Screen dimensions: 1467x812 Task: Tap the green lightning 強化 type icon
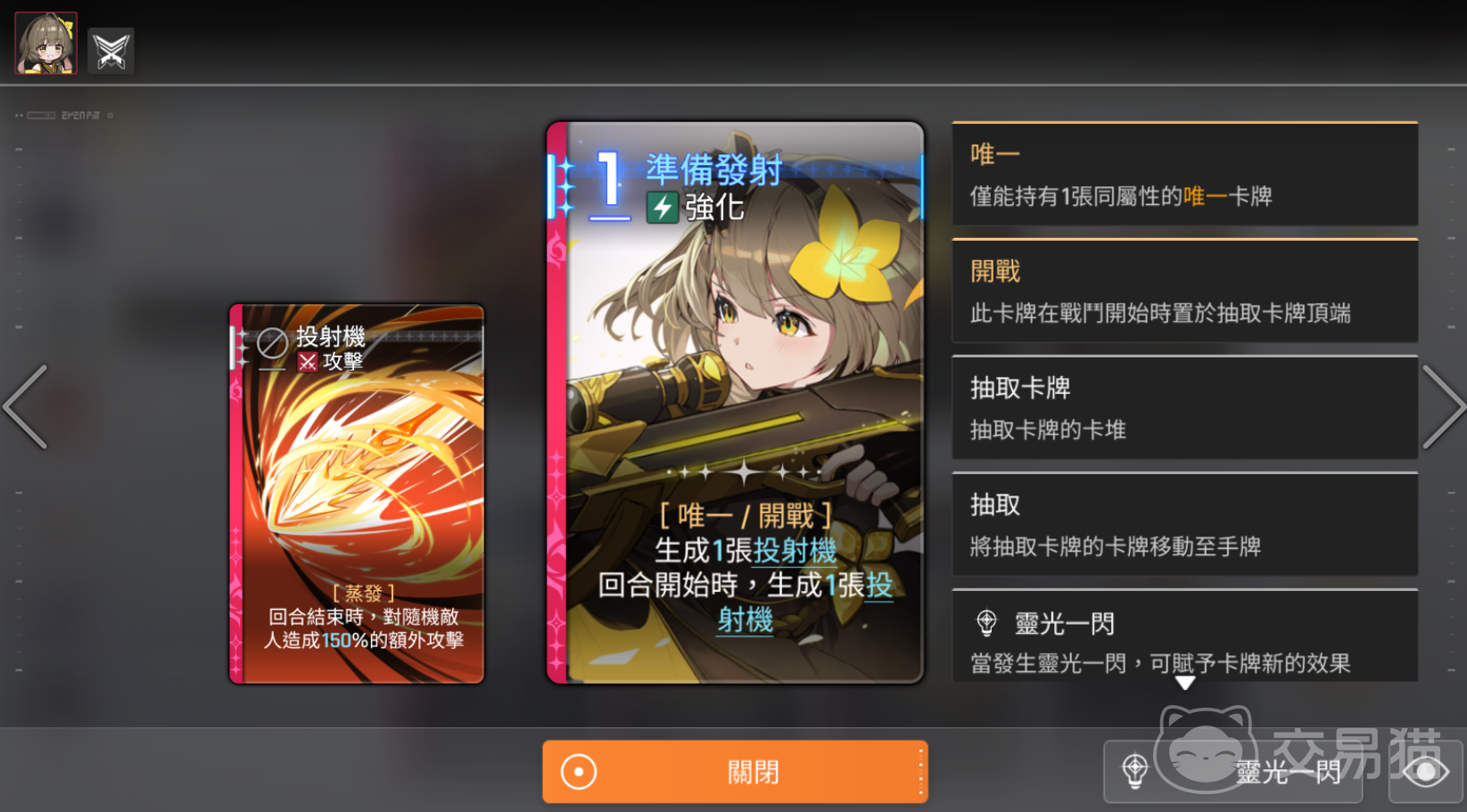pyautogui.click(x=662, y=208)
